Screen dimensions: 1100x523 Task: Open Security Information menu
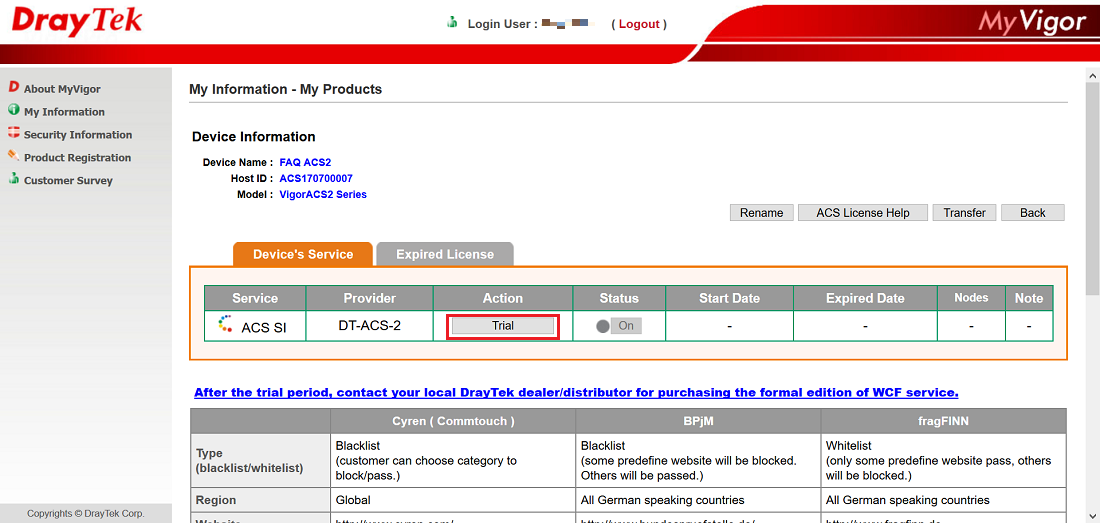78,135
